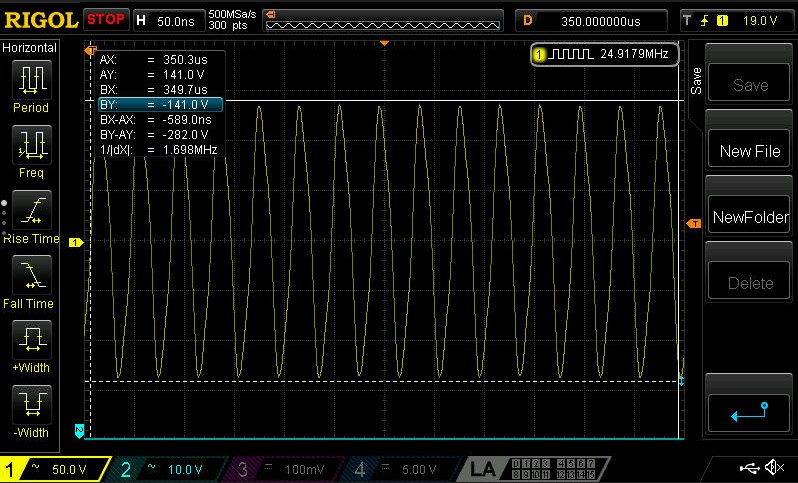
Task: Click the orange T marker at top-left of grid
Action: click(x=91, y=50)
